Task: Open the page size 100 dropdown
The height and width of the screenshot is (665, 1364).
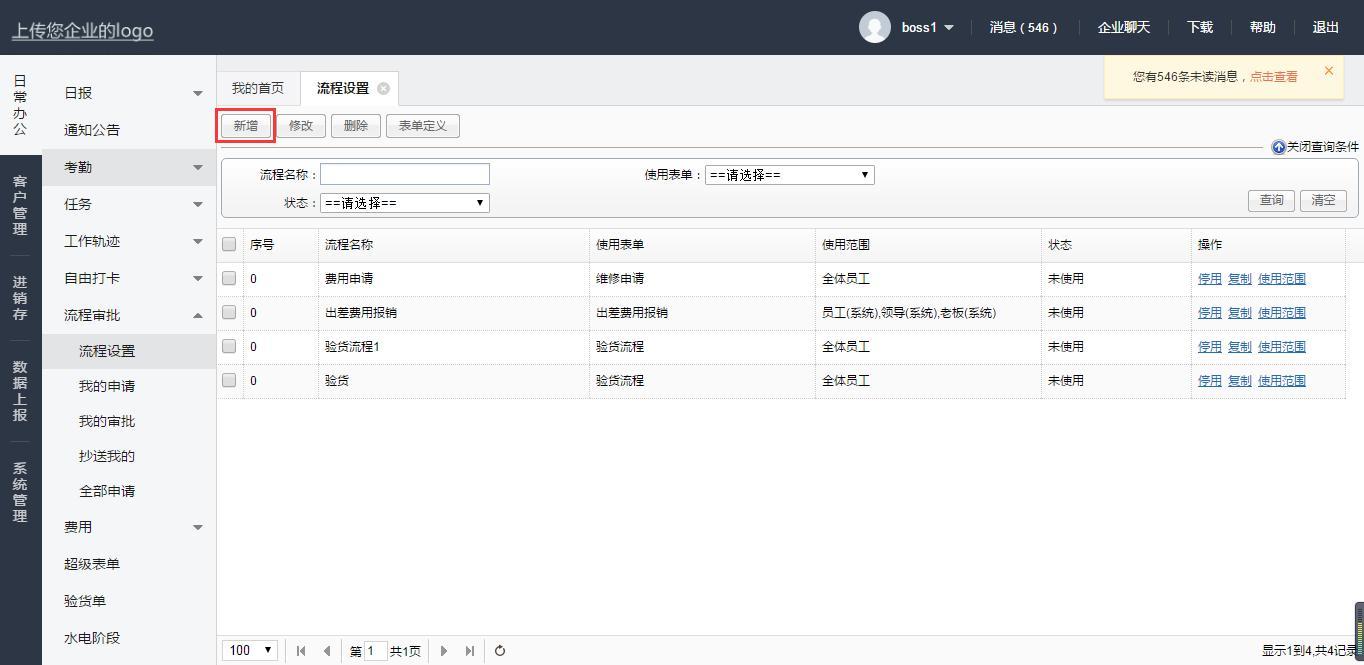Action: (x=249, y=650)
